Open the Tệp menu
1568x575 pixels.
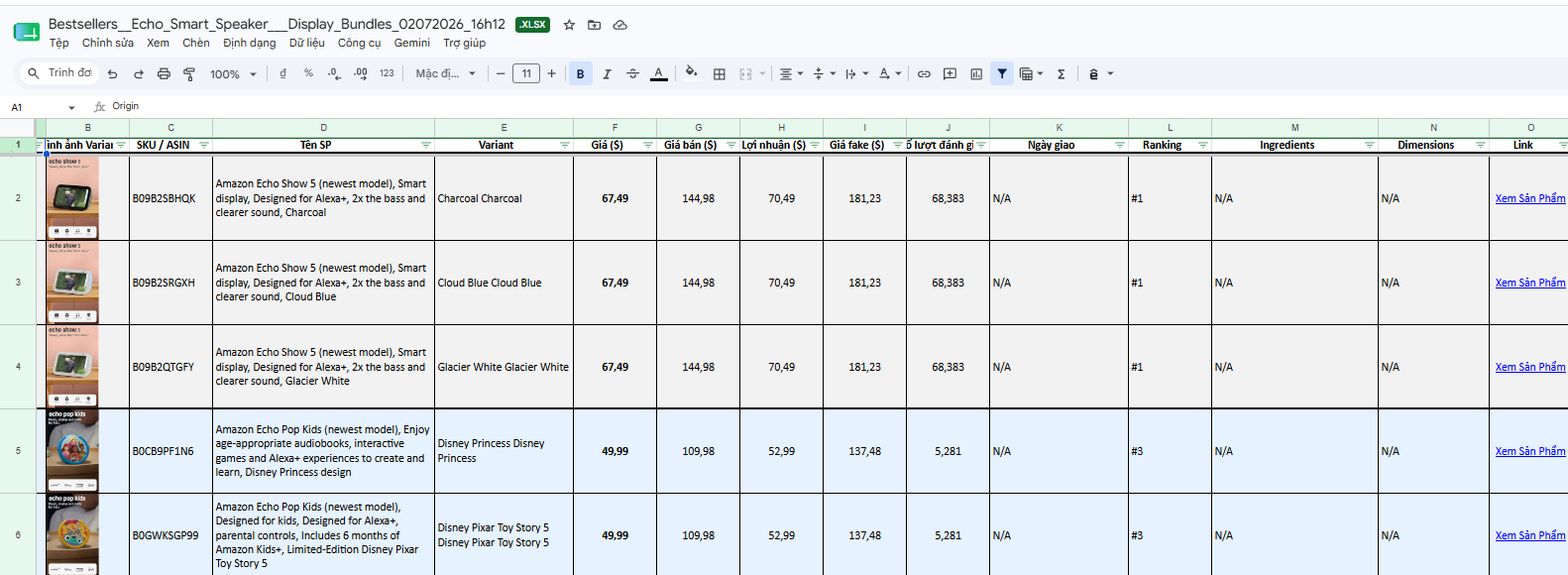tap(59, 43)
